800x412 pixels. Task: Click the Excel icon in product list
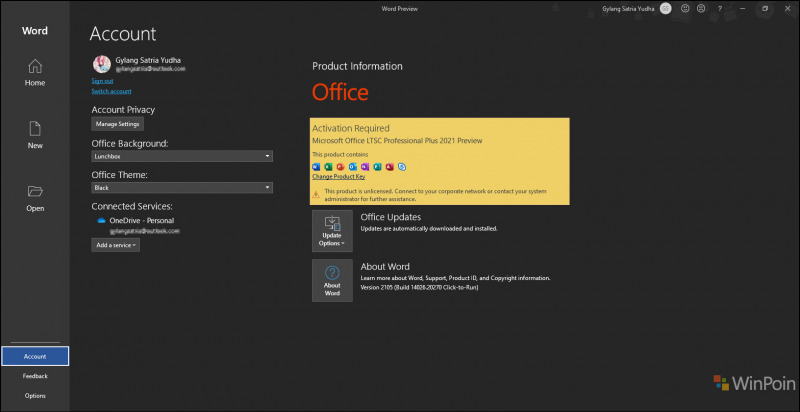coord(329,167)
